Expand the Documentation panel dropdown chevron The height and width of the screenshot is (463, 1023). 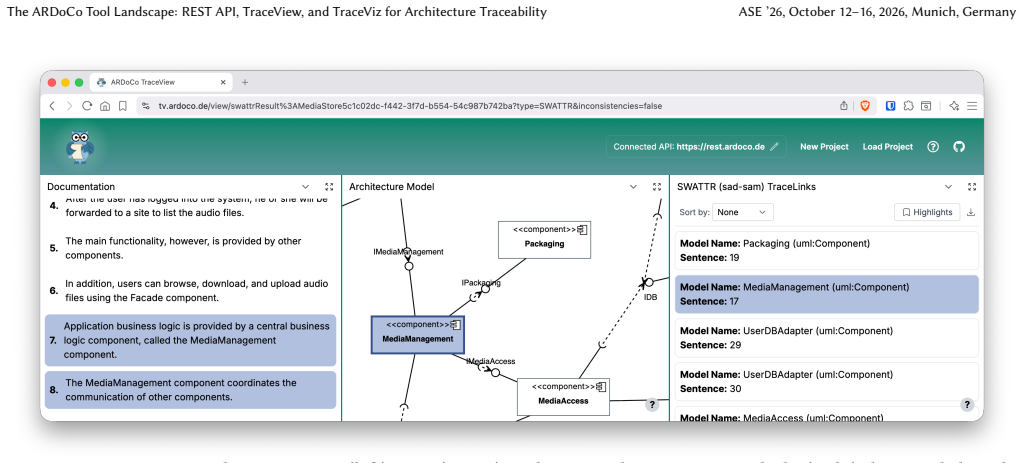[305, 187]
